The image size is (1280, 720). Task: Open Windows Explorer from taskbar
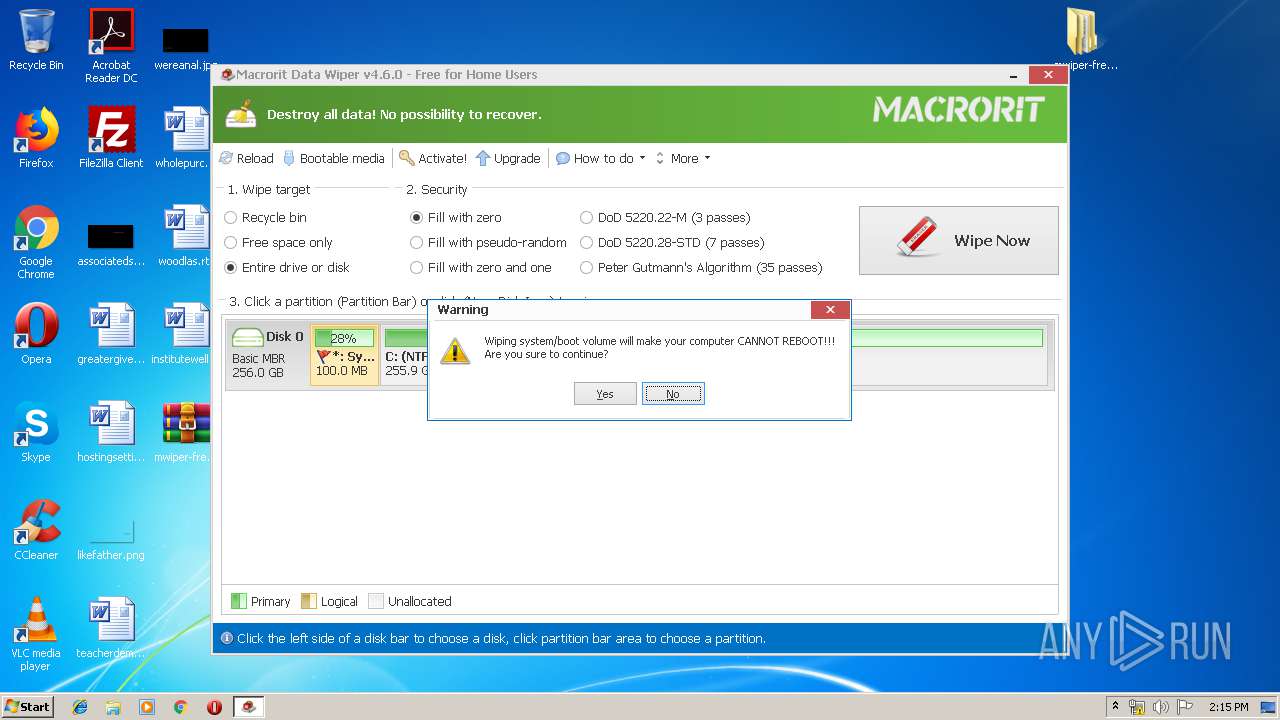[x=113, y=707]
